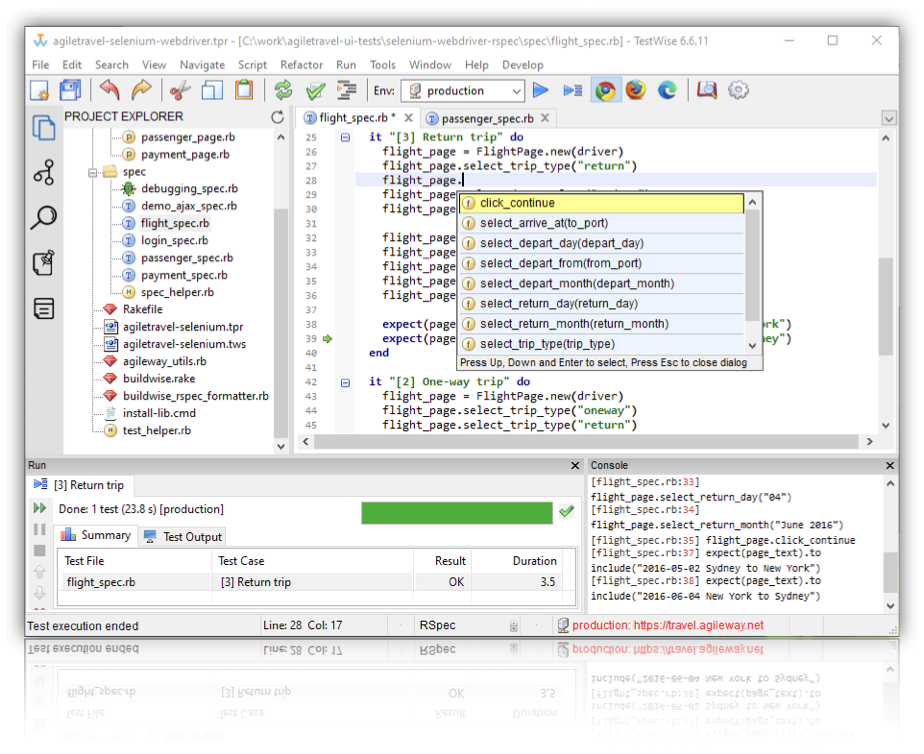Screen dimensions: 924x754
Task: Open the list panel sidebar icon
Action: (44, 308)
